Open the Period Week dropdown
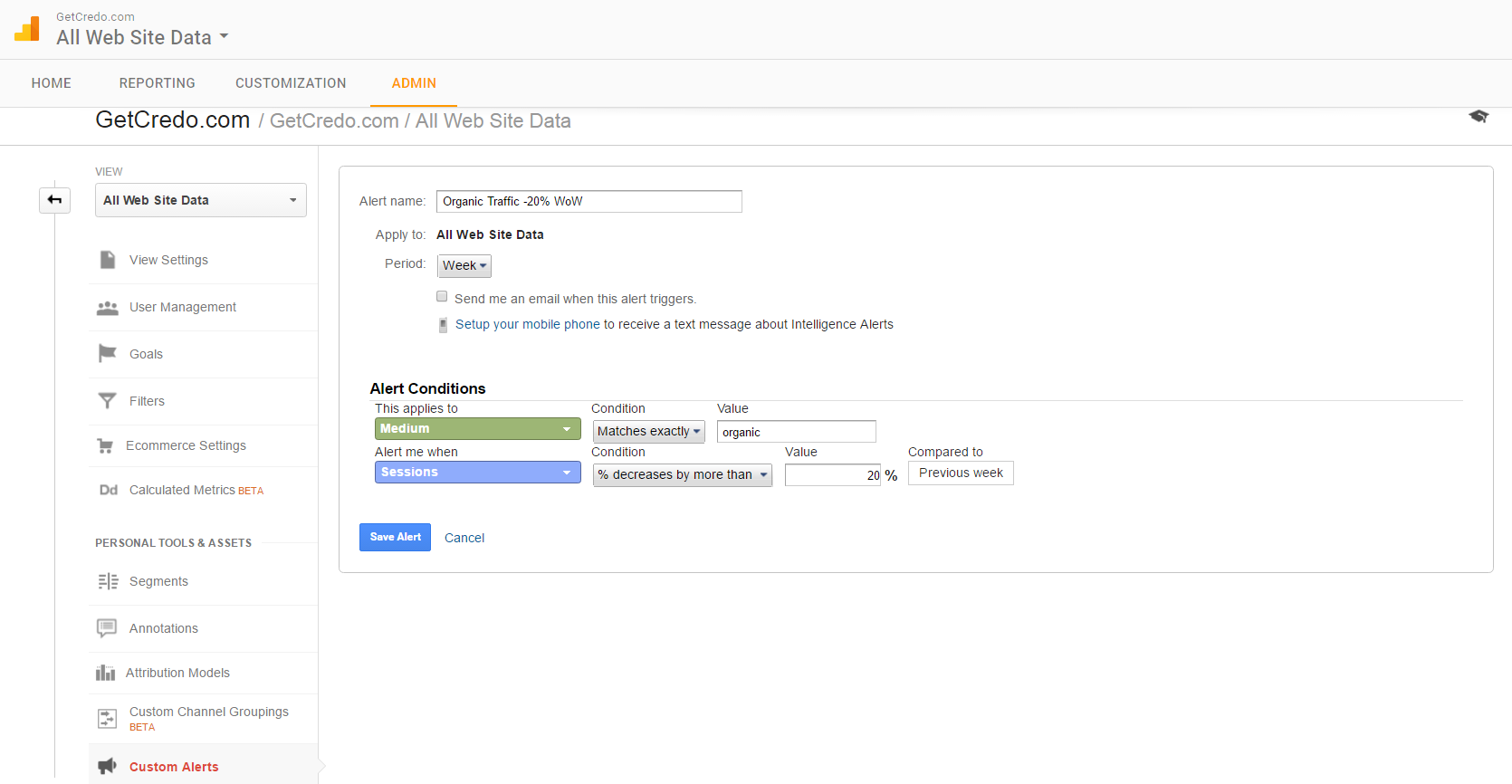This screenshot has height=784, width=1512. [x=464, y=265]
